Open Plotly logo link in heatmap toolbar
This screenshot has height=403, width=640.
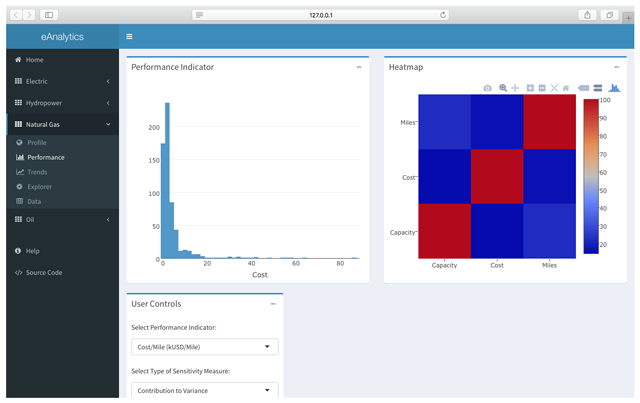tap(614, 88)
